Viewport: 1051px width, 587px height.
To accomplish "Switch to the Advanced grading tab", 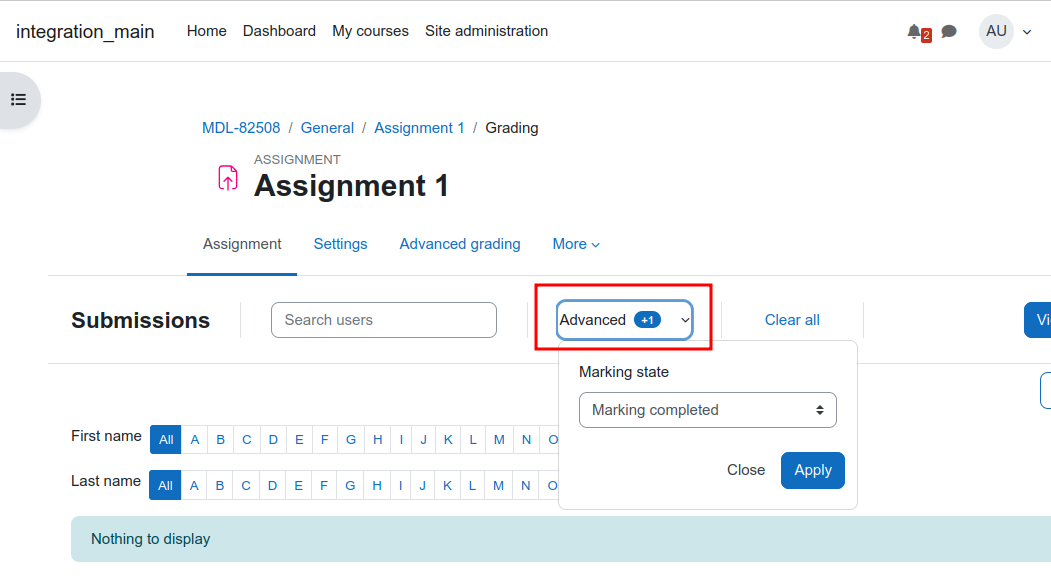I will coord(460,244).
